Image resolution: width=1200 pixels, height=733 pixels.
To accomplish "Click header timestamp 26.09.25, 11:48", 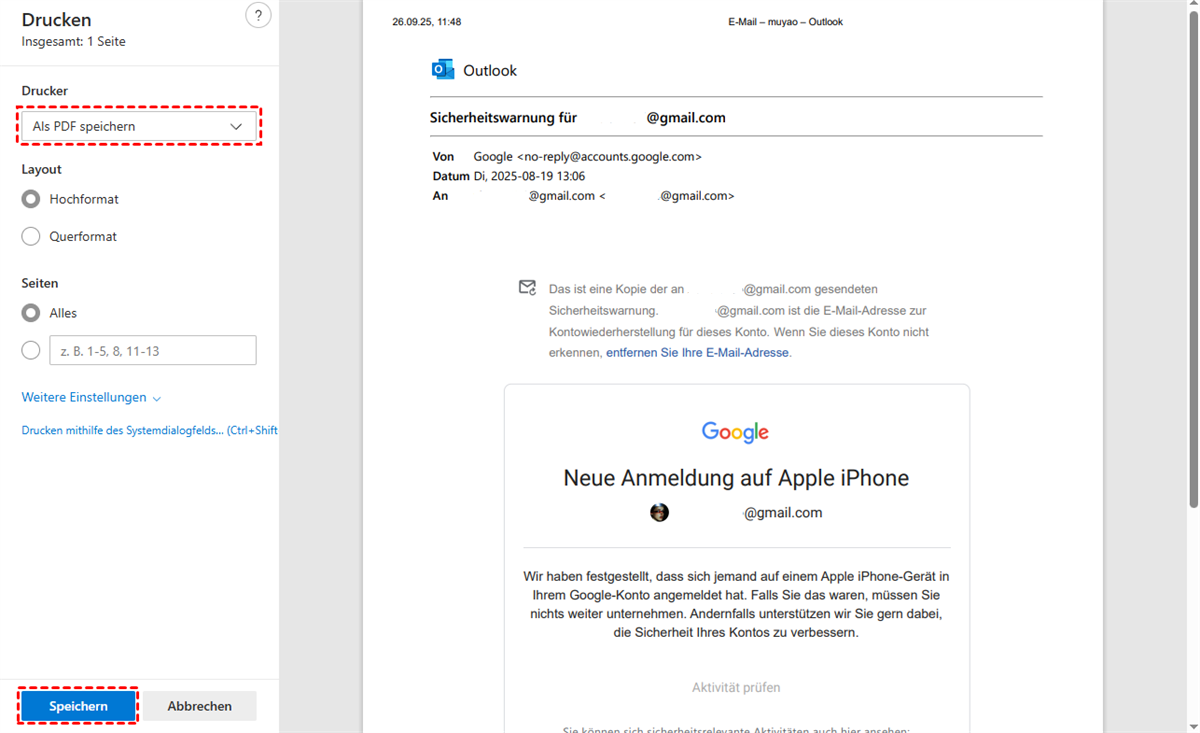I will click(x=427, y=22).
